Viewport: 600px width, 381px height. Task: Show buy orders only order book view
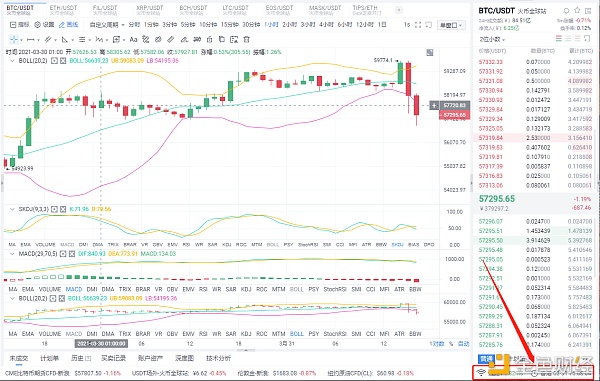pos(568,39)
